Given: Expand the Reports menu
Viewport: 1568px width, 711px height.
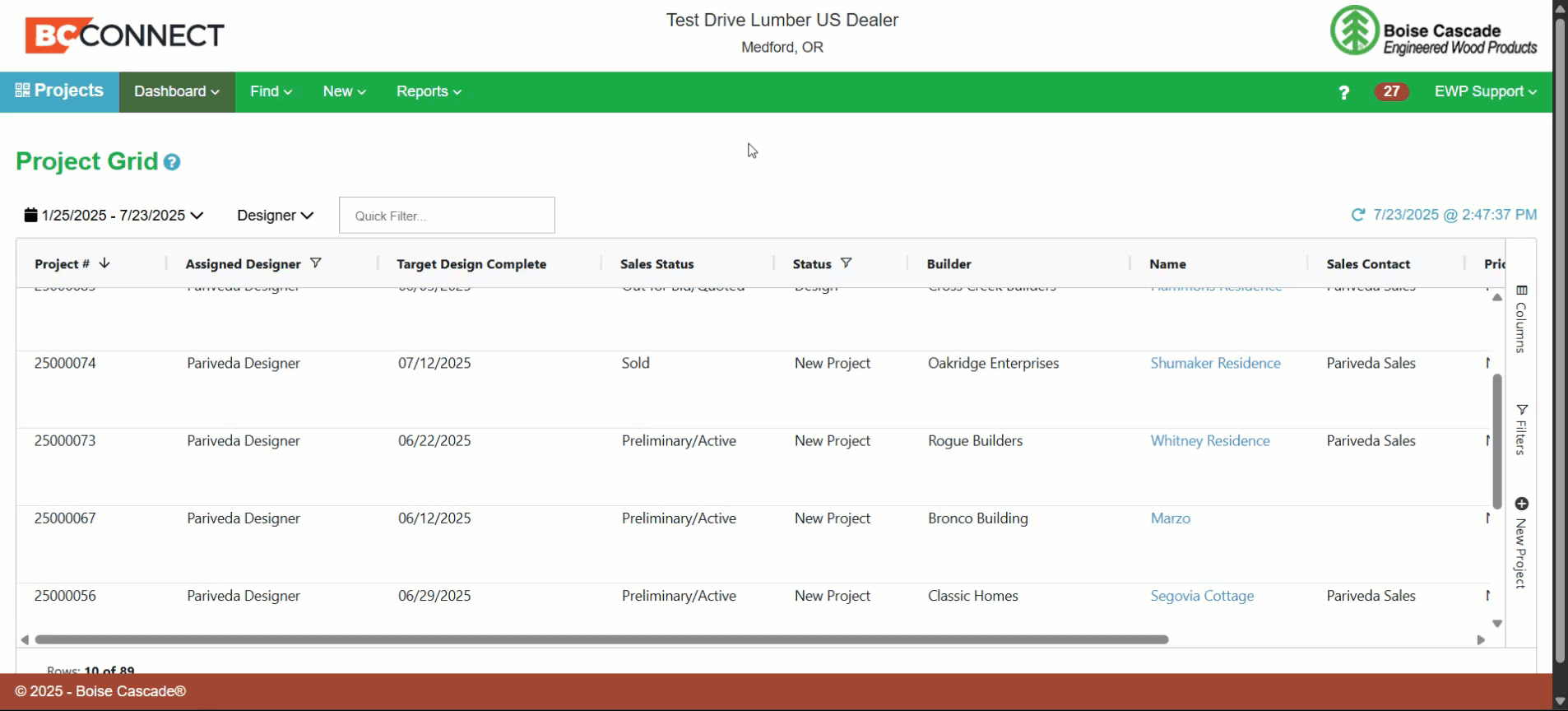Looking at the screenshot, I should 429,91.
